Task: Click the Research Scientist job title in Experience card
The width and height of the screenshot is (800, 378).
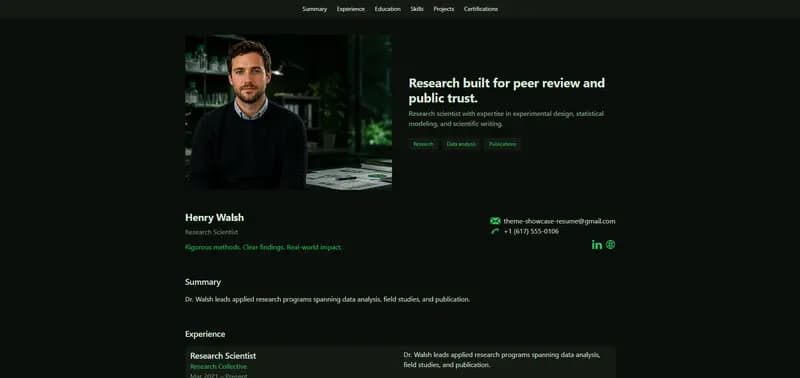Action: click(223, 356)
